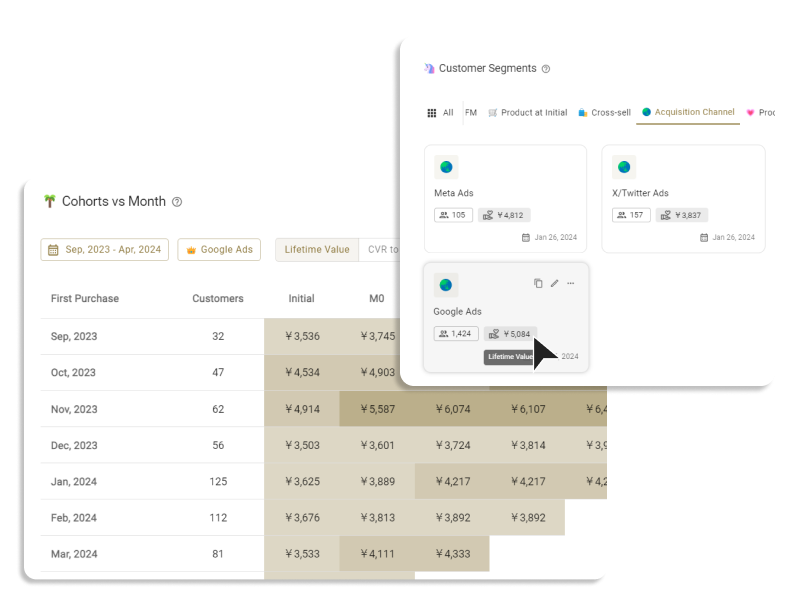Click the copy icon on Google Ads card

click(538, 283)
